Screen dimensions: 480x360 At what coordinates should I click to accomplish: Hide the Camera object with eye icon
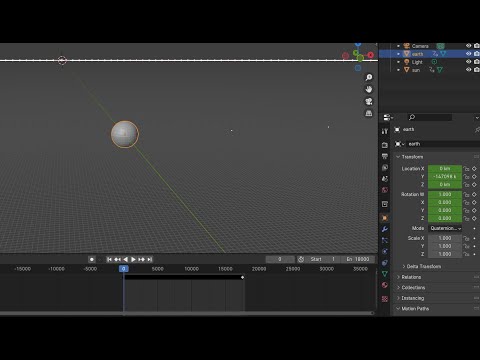coord(468,46)
